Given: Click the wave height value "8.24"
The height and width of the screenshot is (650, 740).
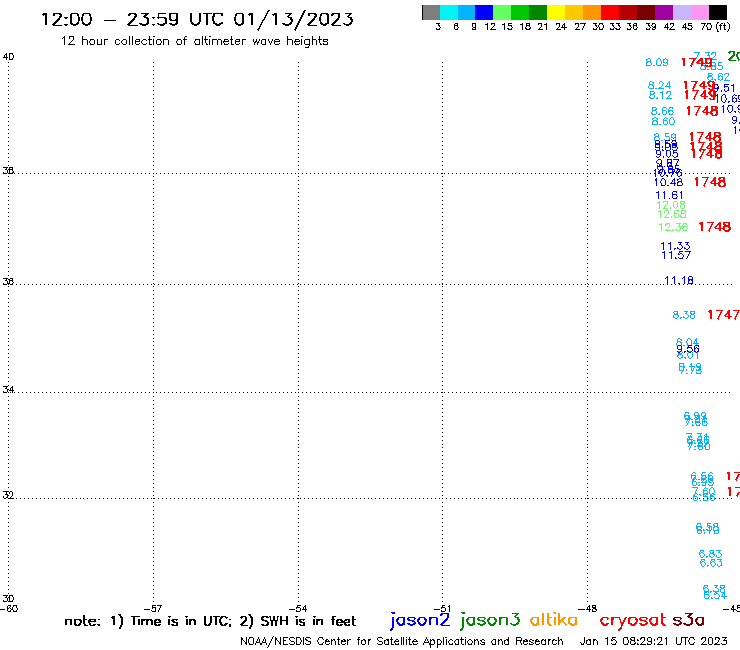Looking at the screenshot, I should [659, 85].
